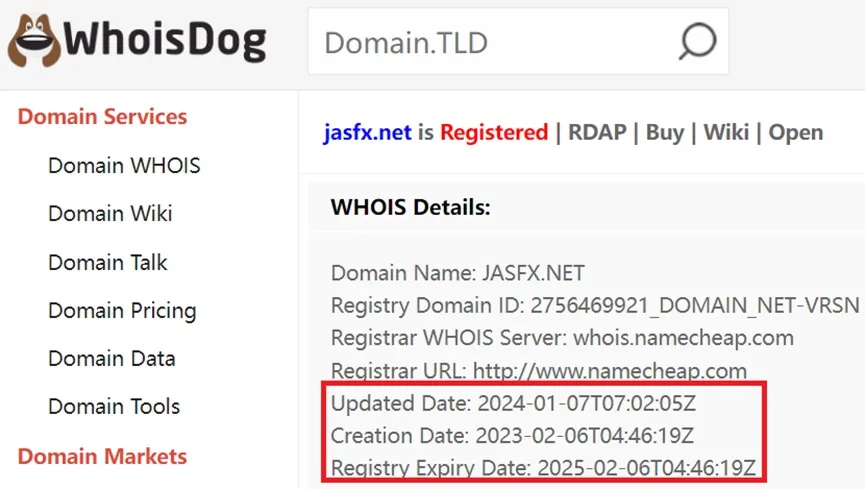865x489 pixels.
Task: Click the namecheap Registrar URL text
Action: [x=610, y=371]
